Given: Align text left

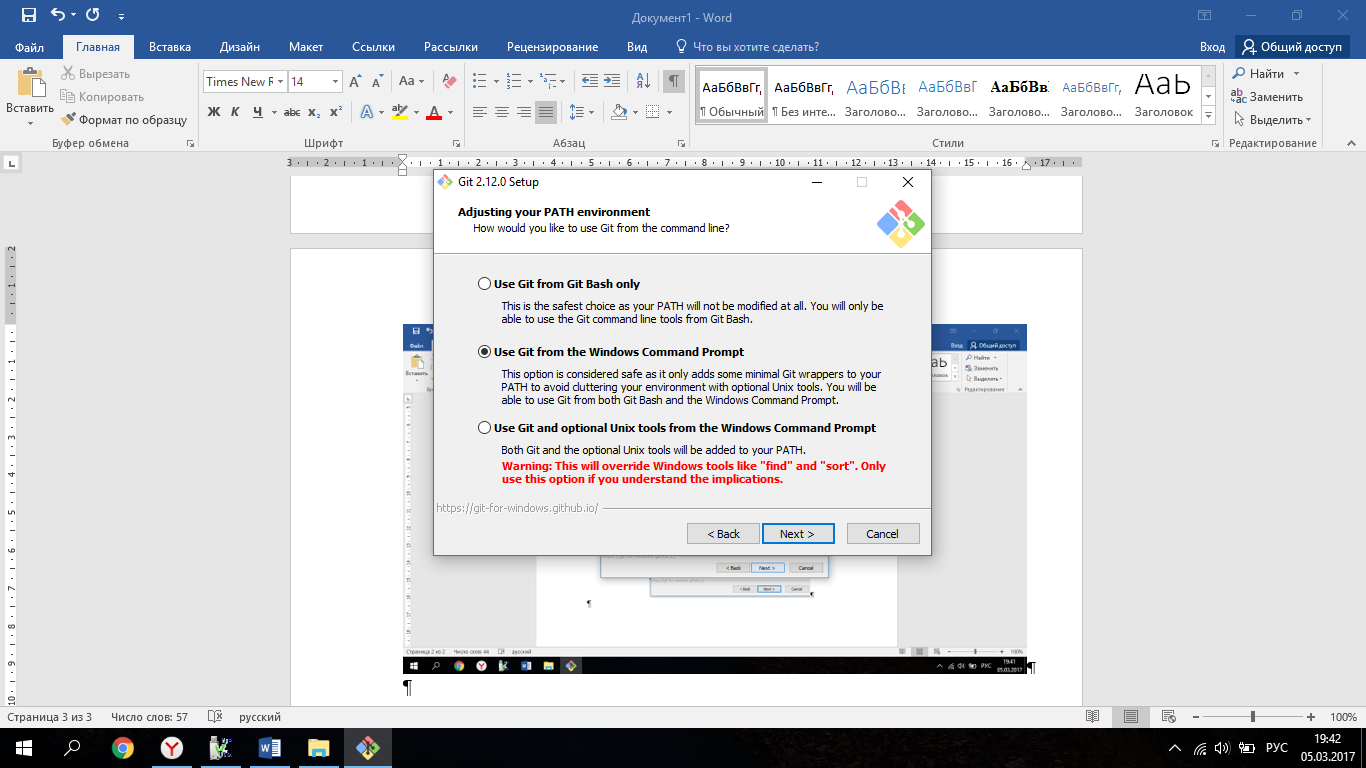Looking at the screenshot, I should click(480, 112).
